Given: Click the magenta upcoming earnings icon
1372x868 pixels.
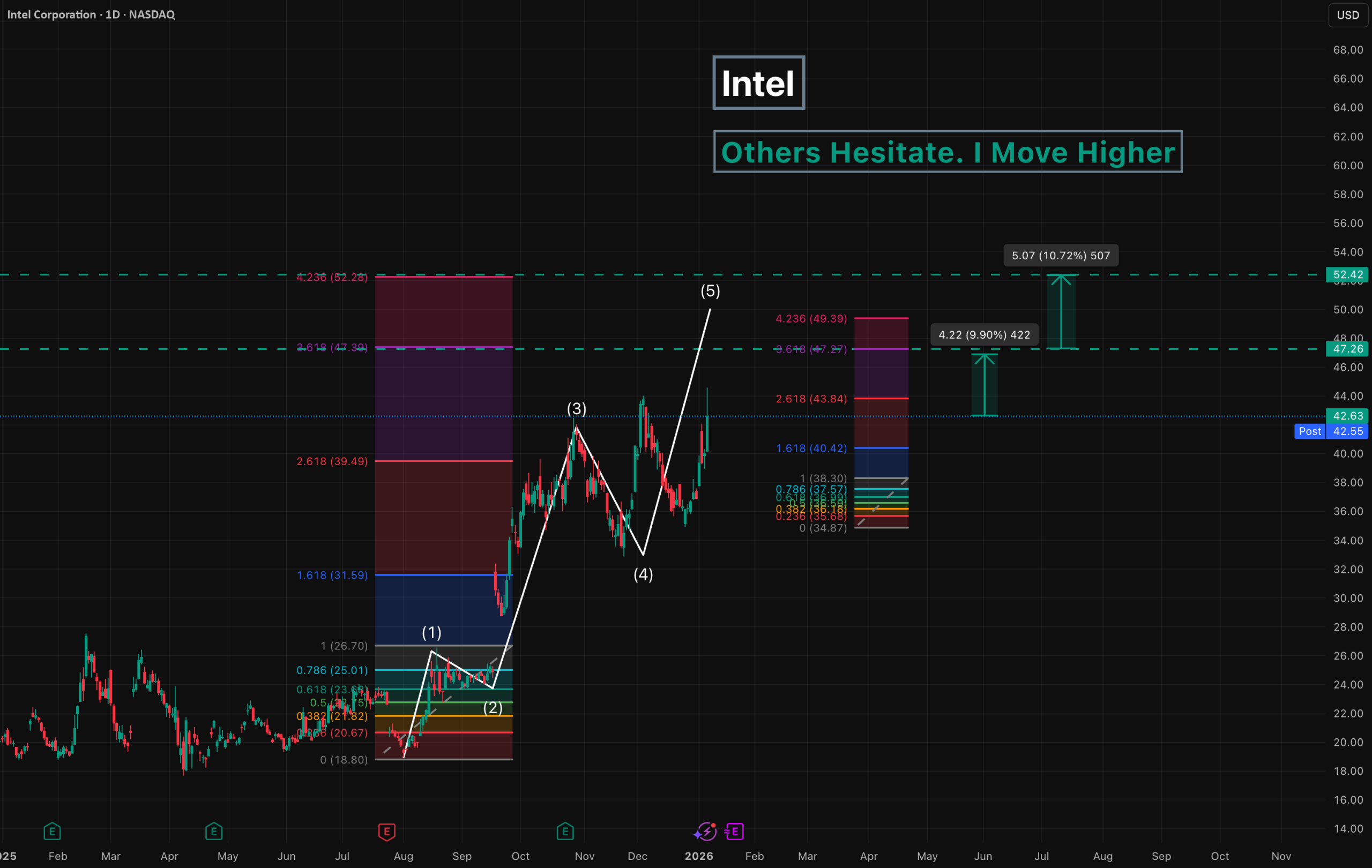Looking at the screenshot, I should point(734,832).
